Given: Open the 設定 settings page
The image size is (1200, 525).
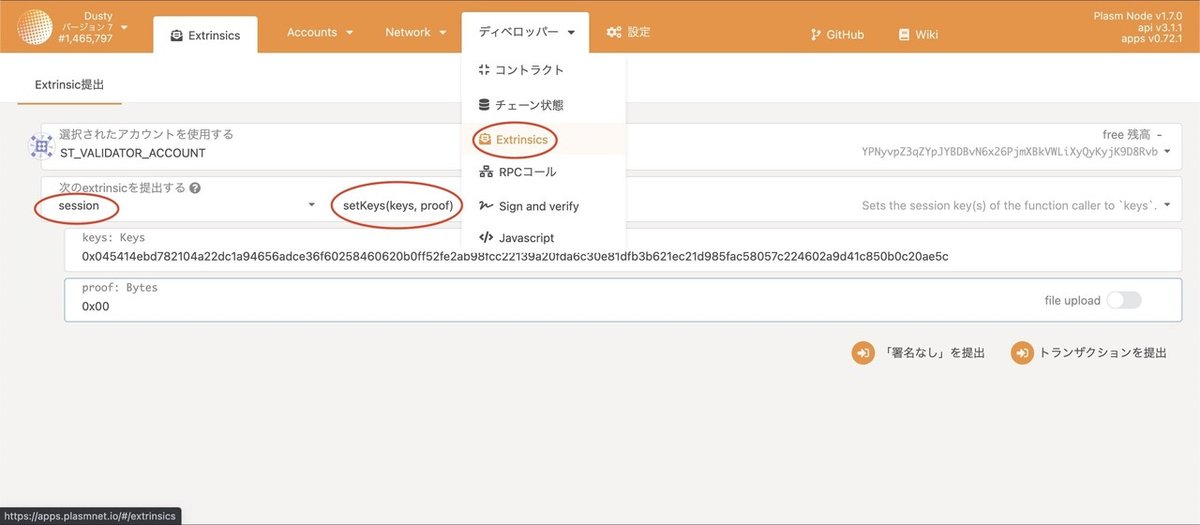Looking at the screenshot, I should point(628,32).
